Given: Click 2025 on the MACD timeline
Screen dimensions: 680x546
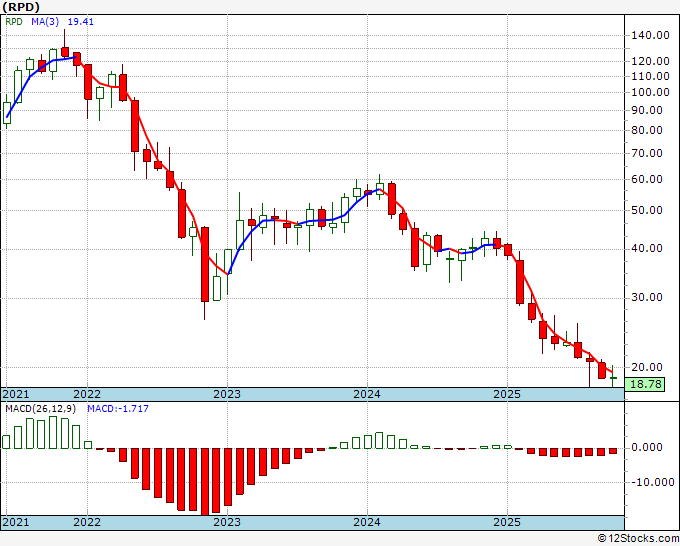Looking at the screenshot, I should (x=507, y=522).
